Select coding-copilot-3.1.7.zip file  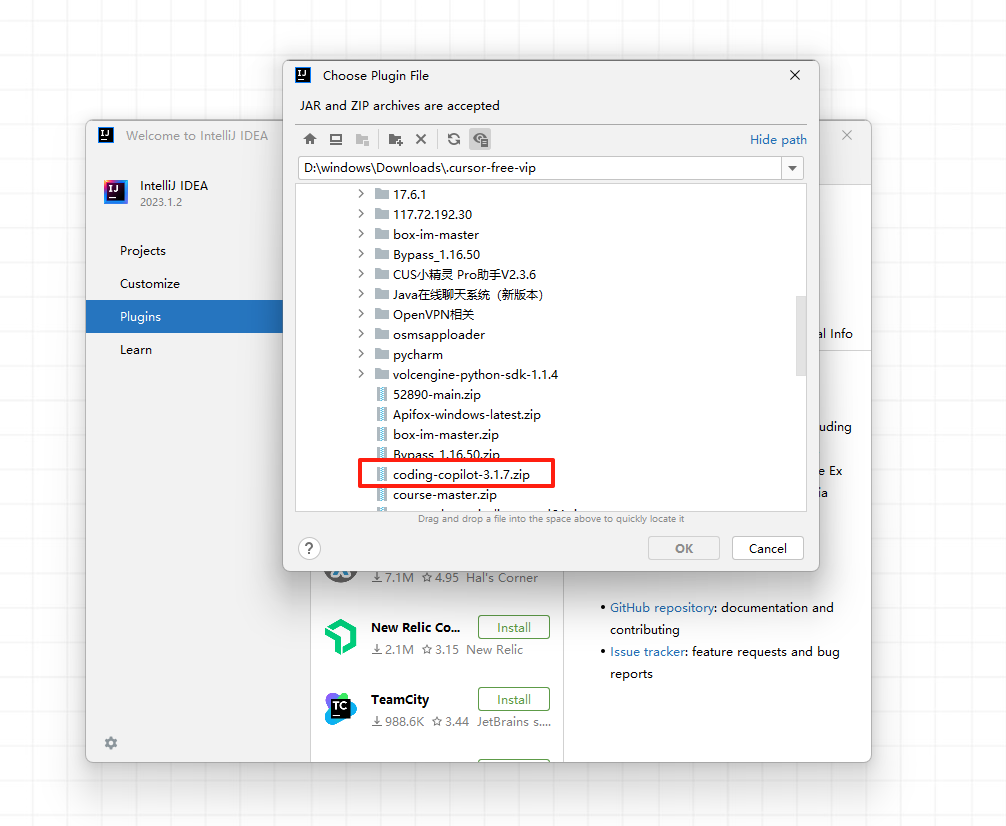pyautogui.click(x=461, y=474)
